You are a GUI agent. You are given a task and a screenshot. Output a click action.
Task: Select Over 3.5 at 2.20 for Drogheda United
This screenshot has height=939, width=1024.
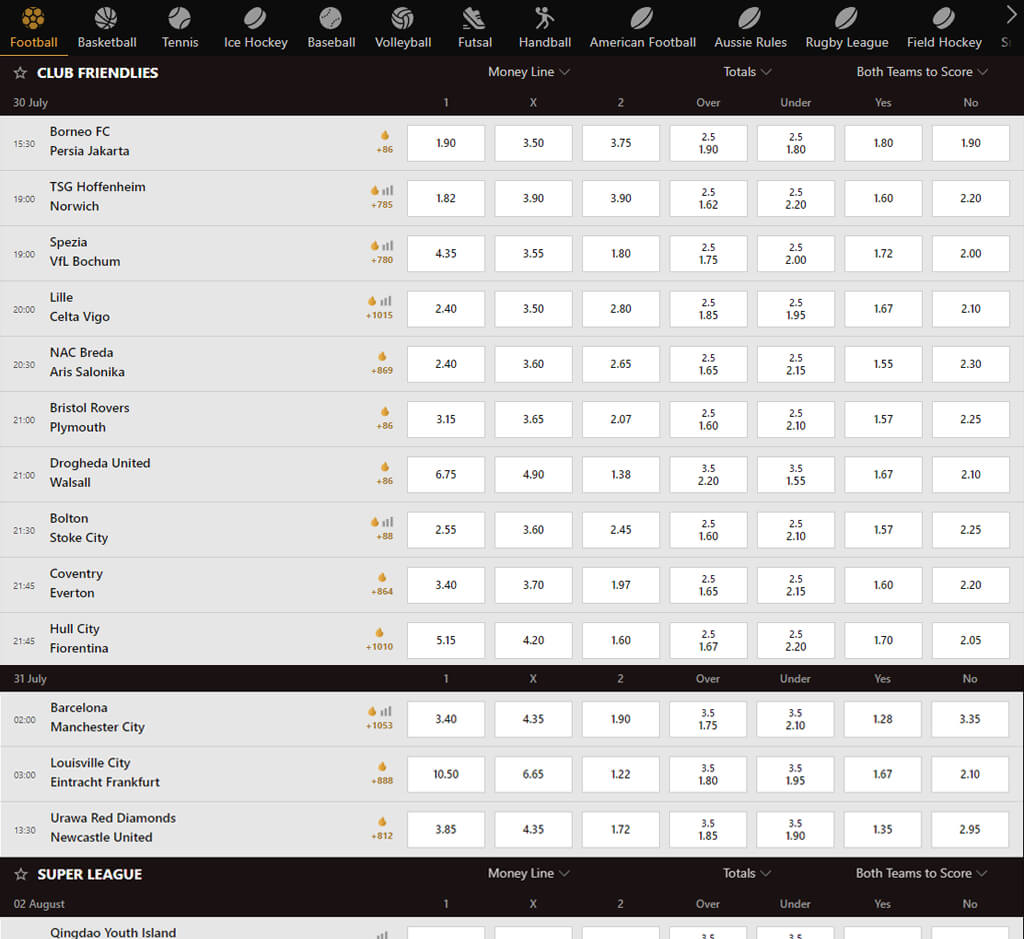709,475
